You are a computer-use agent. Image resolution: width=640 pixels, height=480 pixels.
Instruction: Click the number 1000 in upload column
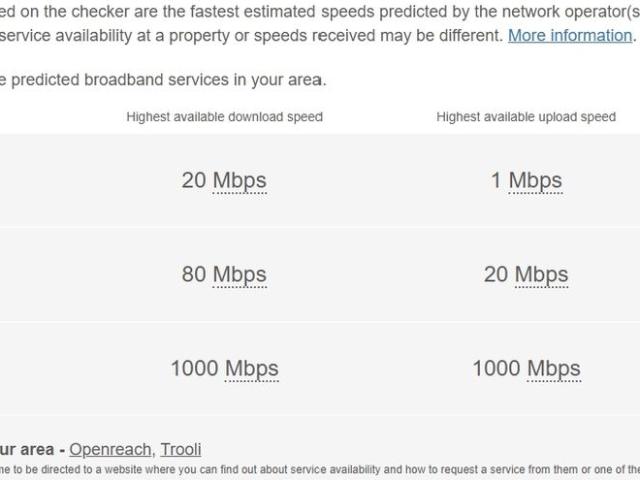(x=496, y=368)
